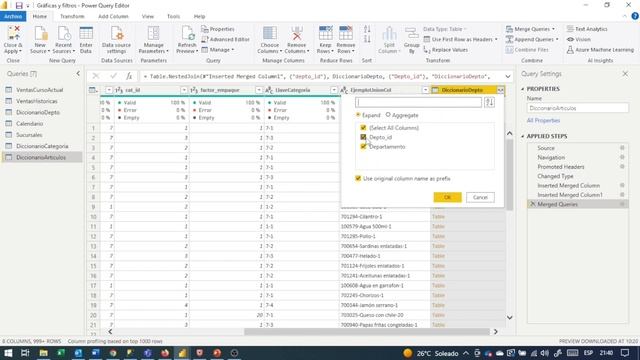Toggle Use original column name as prefix
The height and width of the screenshot is (360, 640).
(x=358, y=178)
